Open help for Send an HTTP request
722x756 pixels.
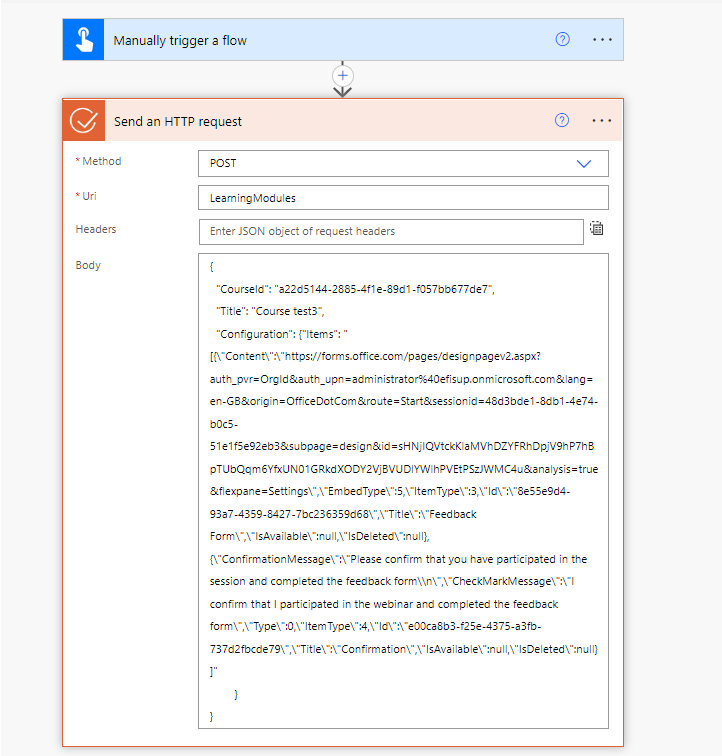(562, 121)
